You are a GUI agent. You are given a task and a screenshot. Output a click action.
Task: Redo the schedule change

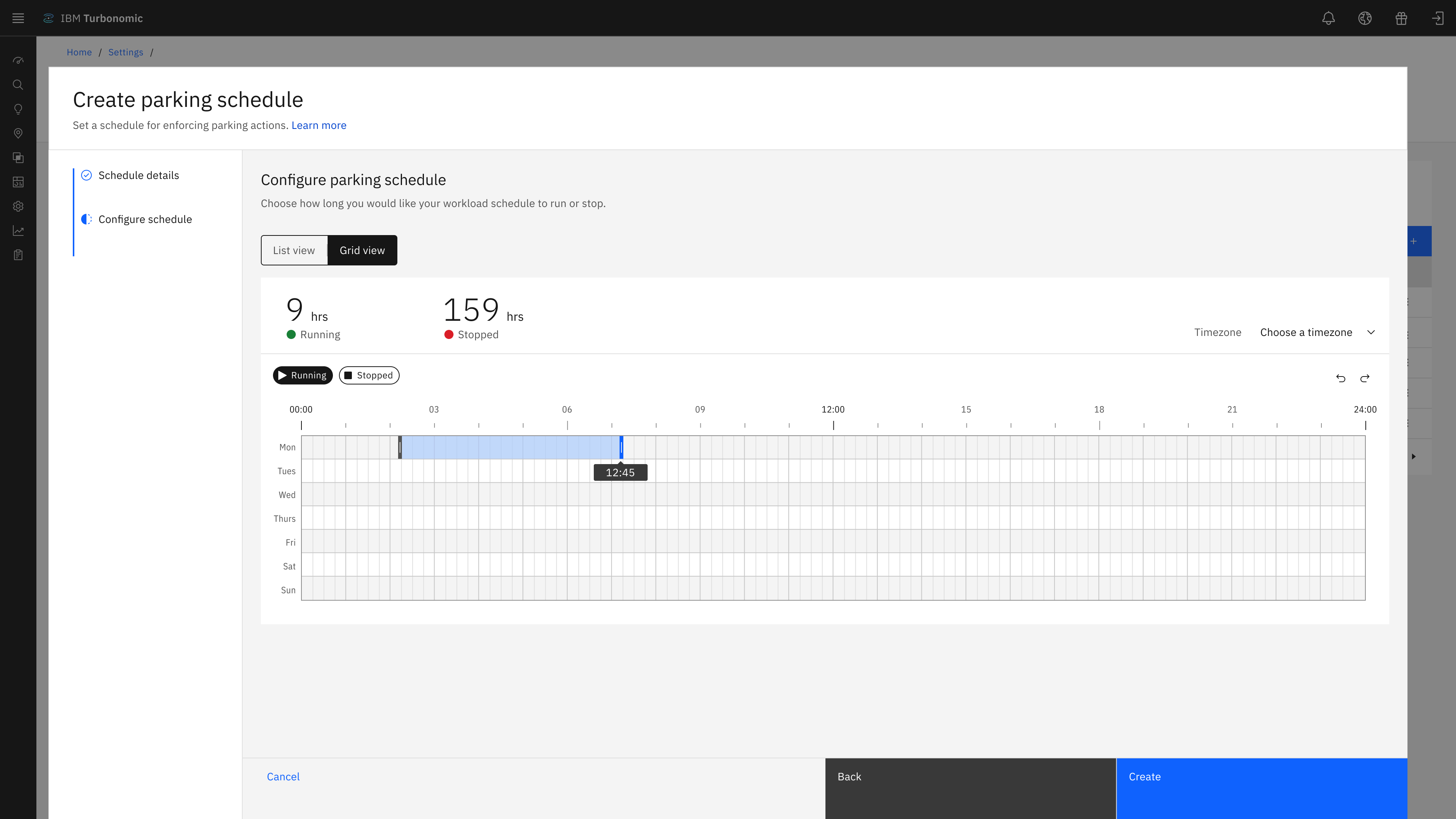(x=1365, y=378)
